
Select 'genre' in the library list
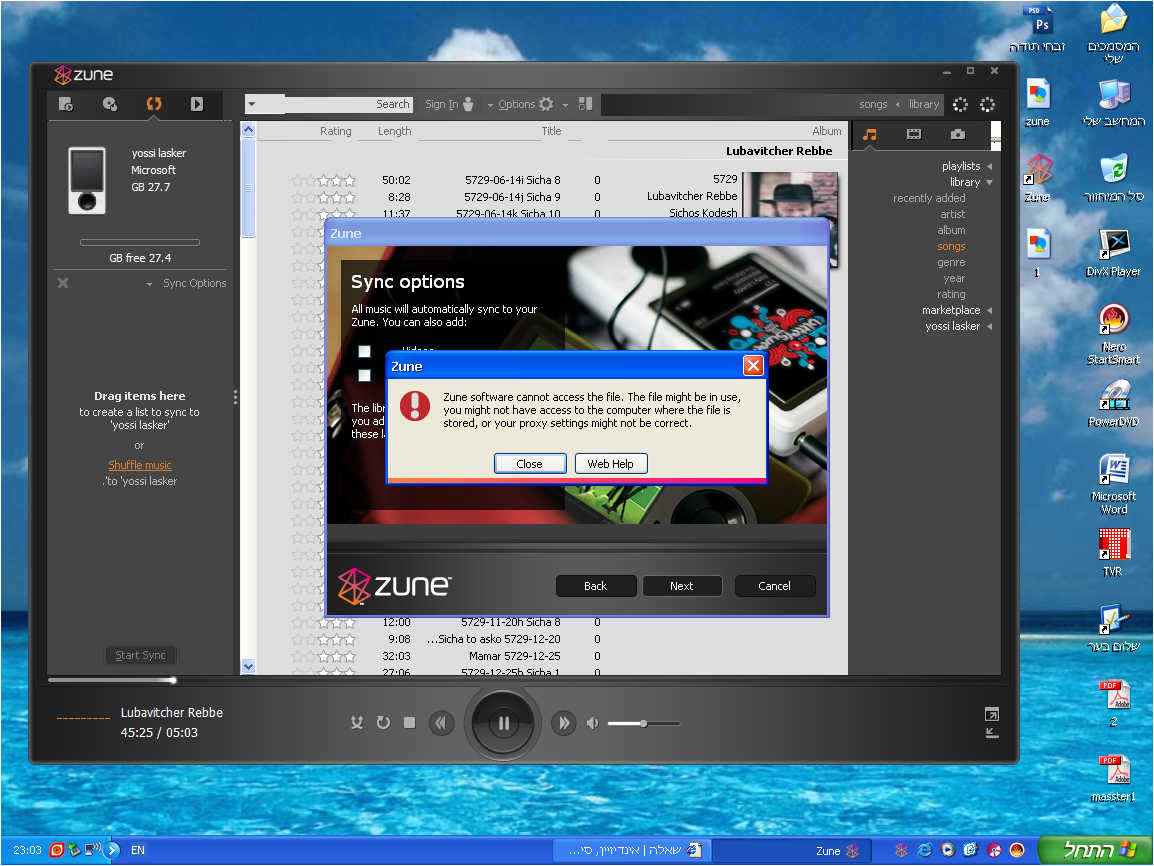951,262
